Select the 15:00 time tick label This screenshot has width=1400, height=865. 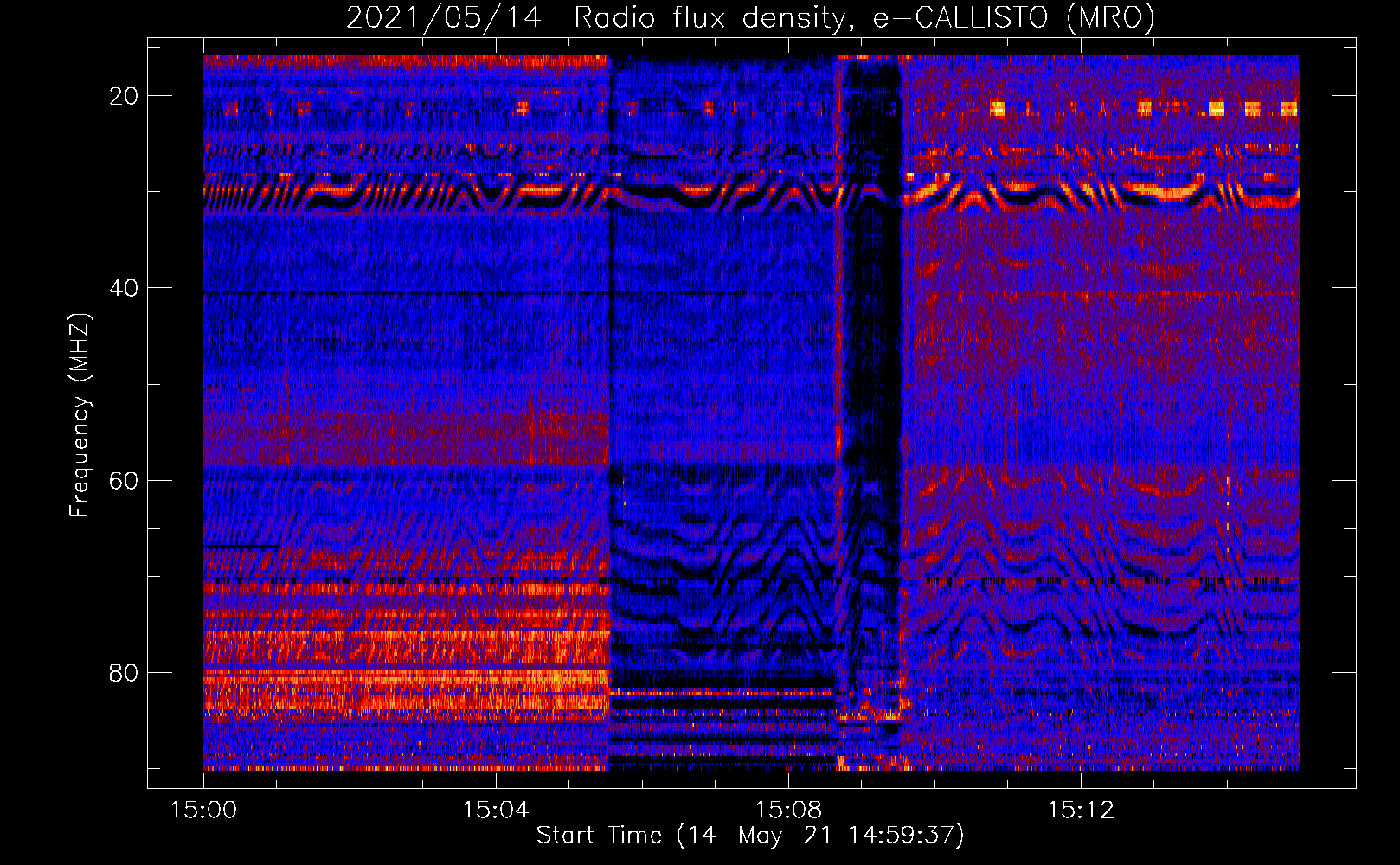click(203, 810)
